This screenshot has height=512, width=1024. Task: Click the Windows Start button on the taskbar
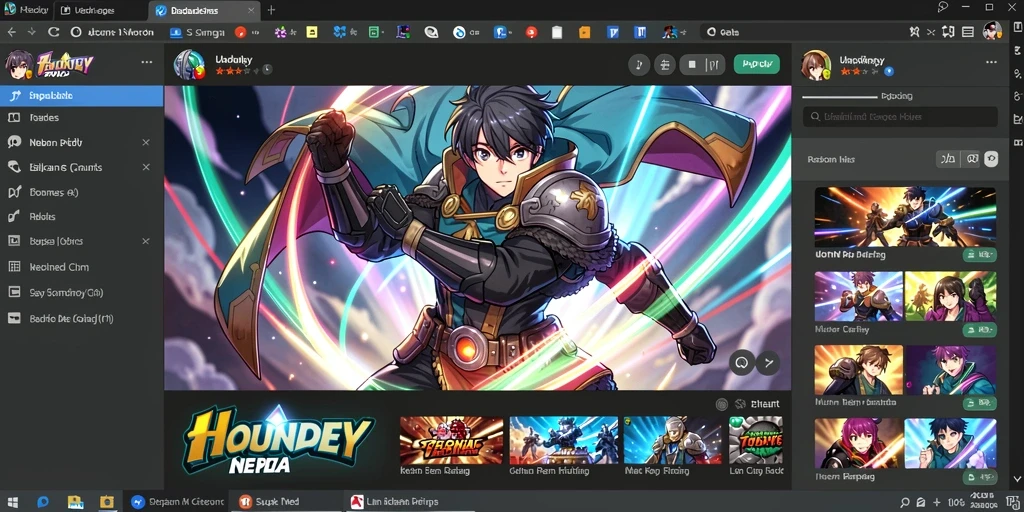12,502
